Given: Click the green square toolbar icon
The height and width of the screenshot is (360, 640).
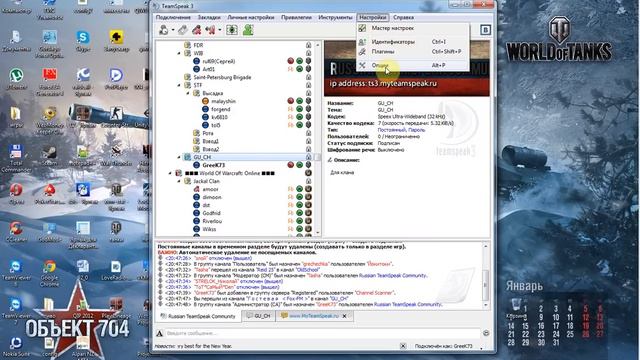Looking at the screenshot, I should pyautogui.click(x=232, y=30).
